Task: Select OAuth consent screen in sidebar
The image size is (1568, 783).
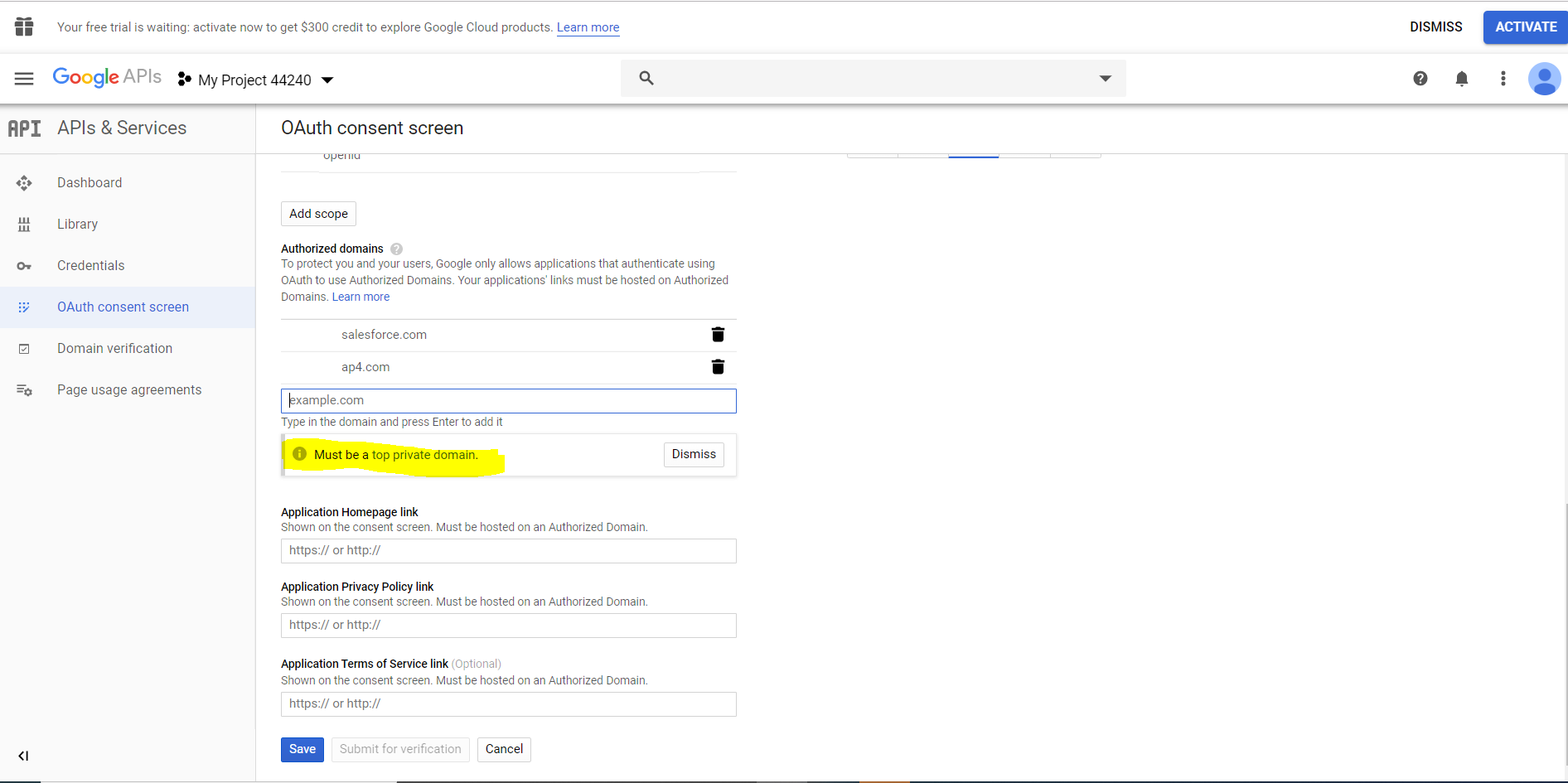Action: [123, 307]
